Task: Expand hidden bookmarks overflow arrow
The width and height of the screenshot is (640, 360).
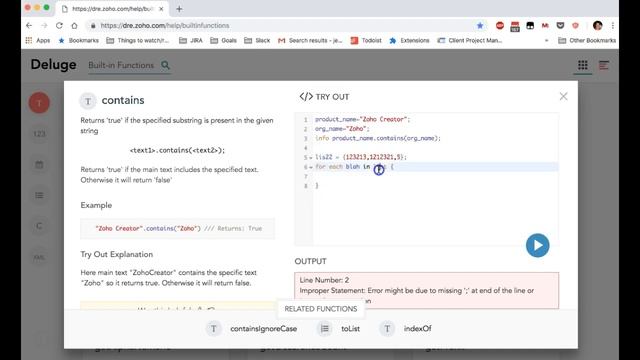Action: pyautogui.click(x=547, y=40)
